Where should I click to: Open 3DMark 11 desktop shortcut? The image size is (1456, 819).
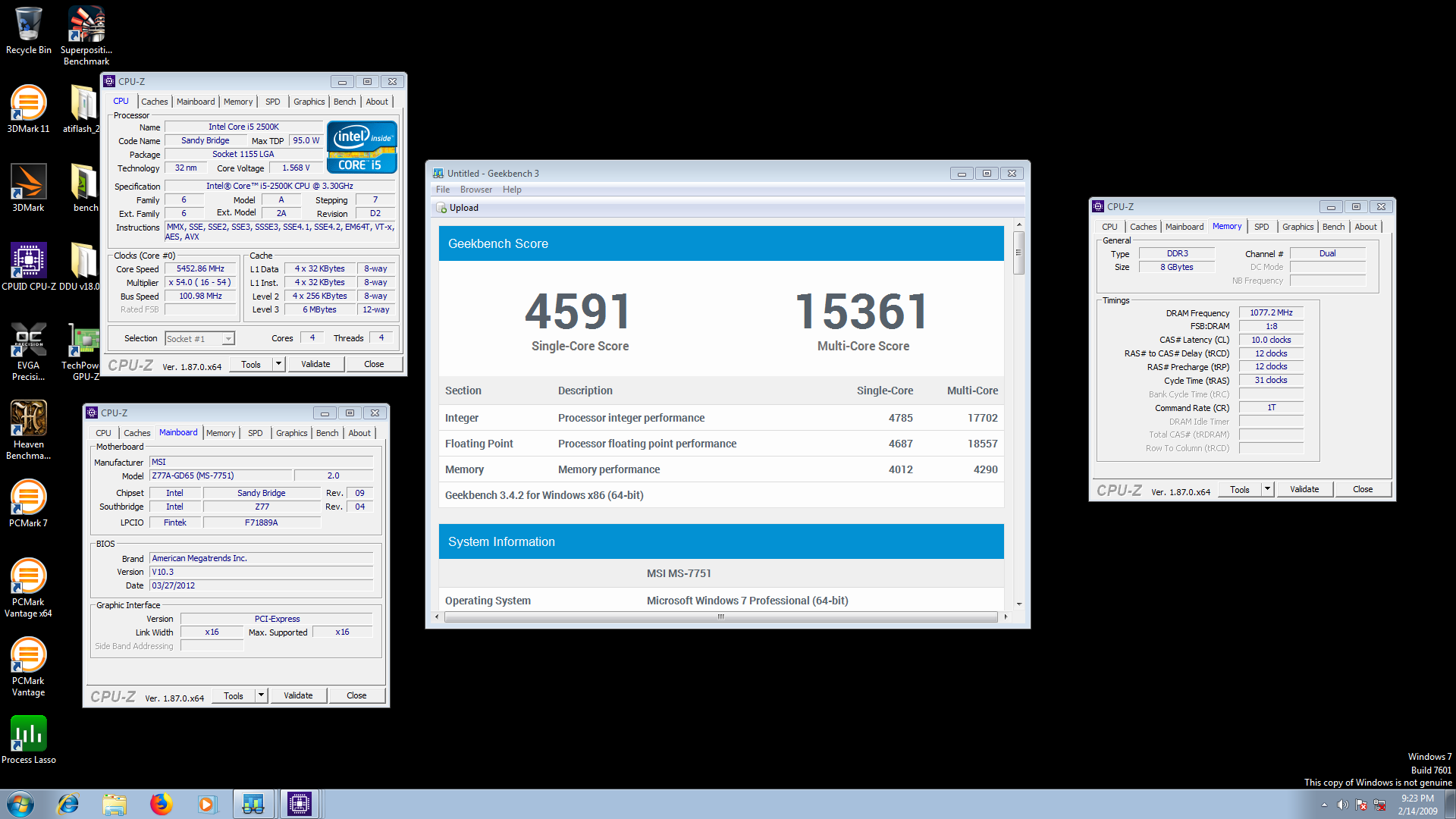(x=28, y=110)
